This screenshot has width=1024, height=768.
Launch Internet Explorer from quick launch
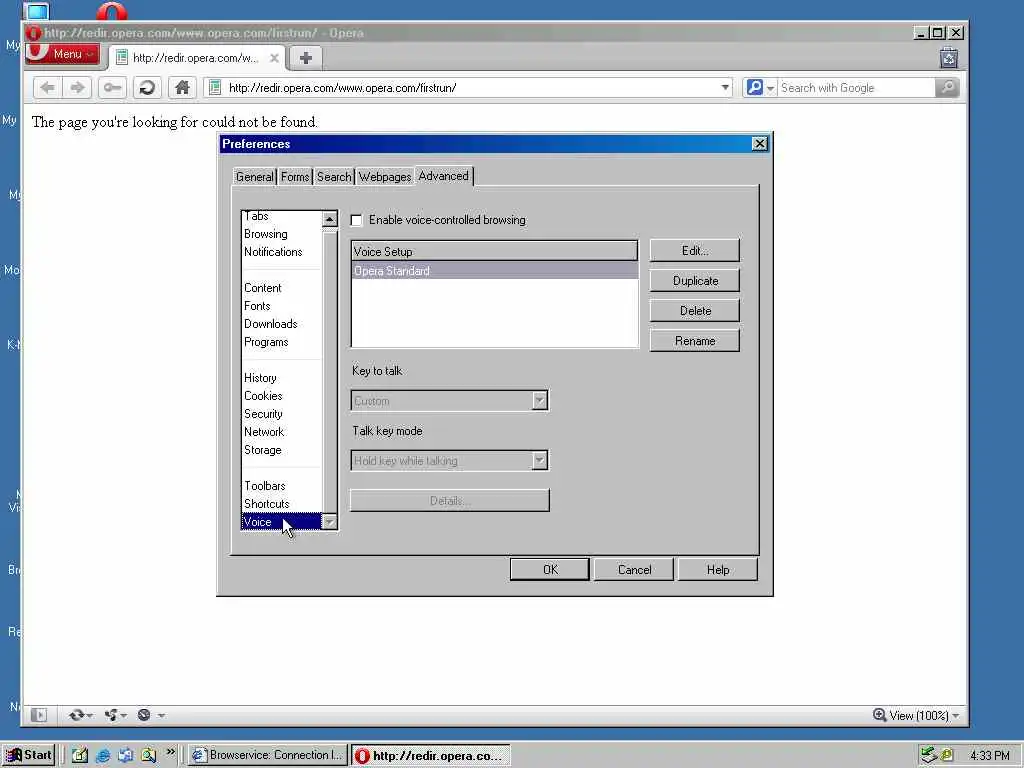click(103, 756)
